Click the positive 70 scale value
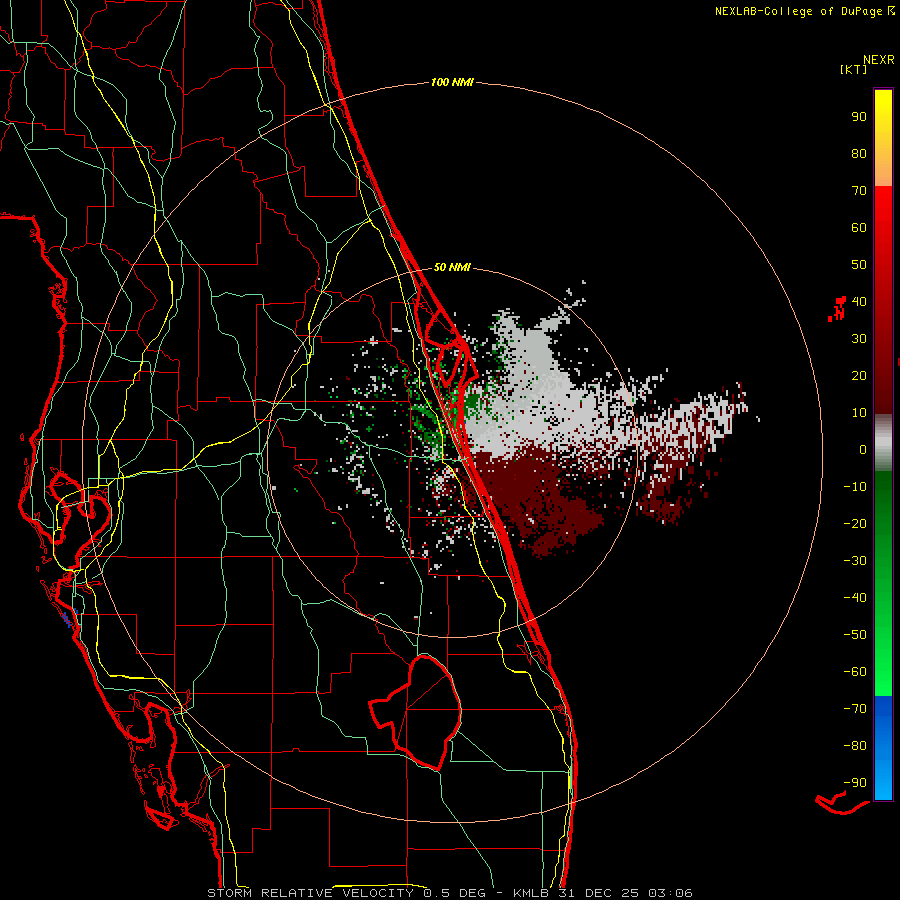 click(x=859, y=191)
